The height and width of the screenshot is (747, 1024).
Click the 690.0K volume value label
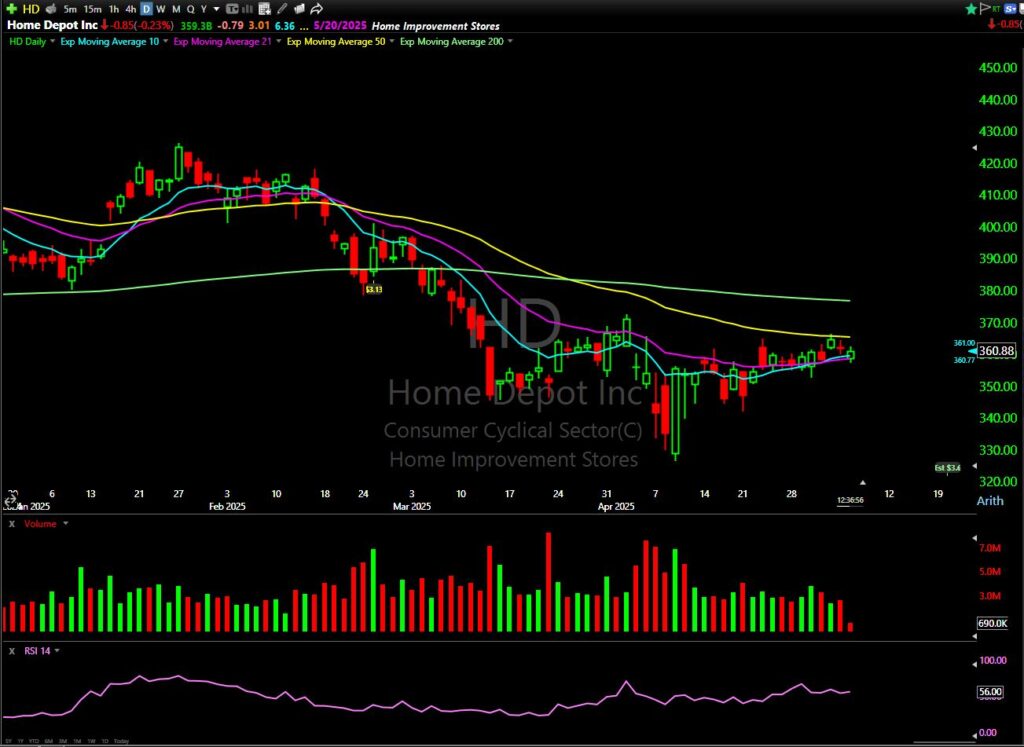coord(993,624)
